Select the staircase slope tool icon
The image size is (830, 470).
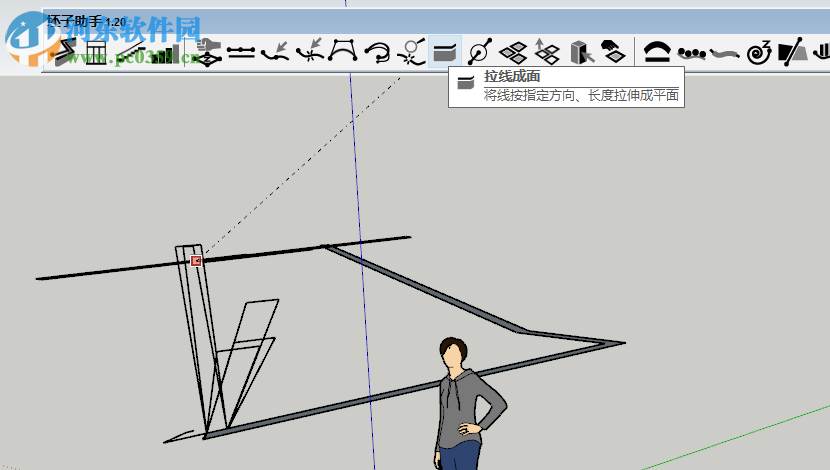[x=130, y=52]
